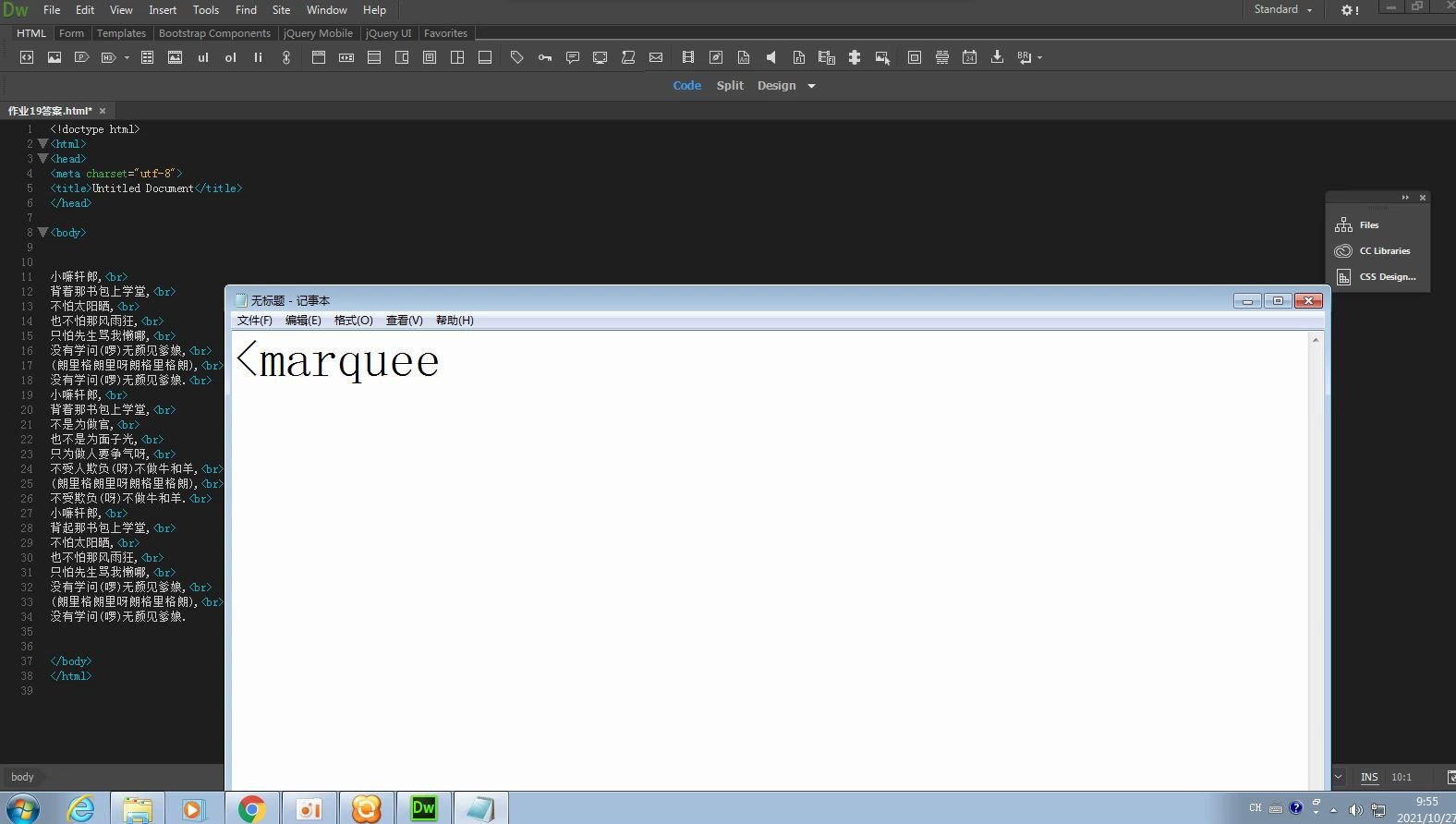The height and width of the screenshot is (824, 1456).
Task: Select the body tag in tag selector
Action: tap(22, 777)
